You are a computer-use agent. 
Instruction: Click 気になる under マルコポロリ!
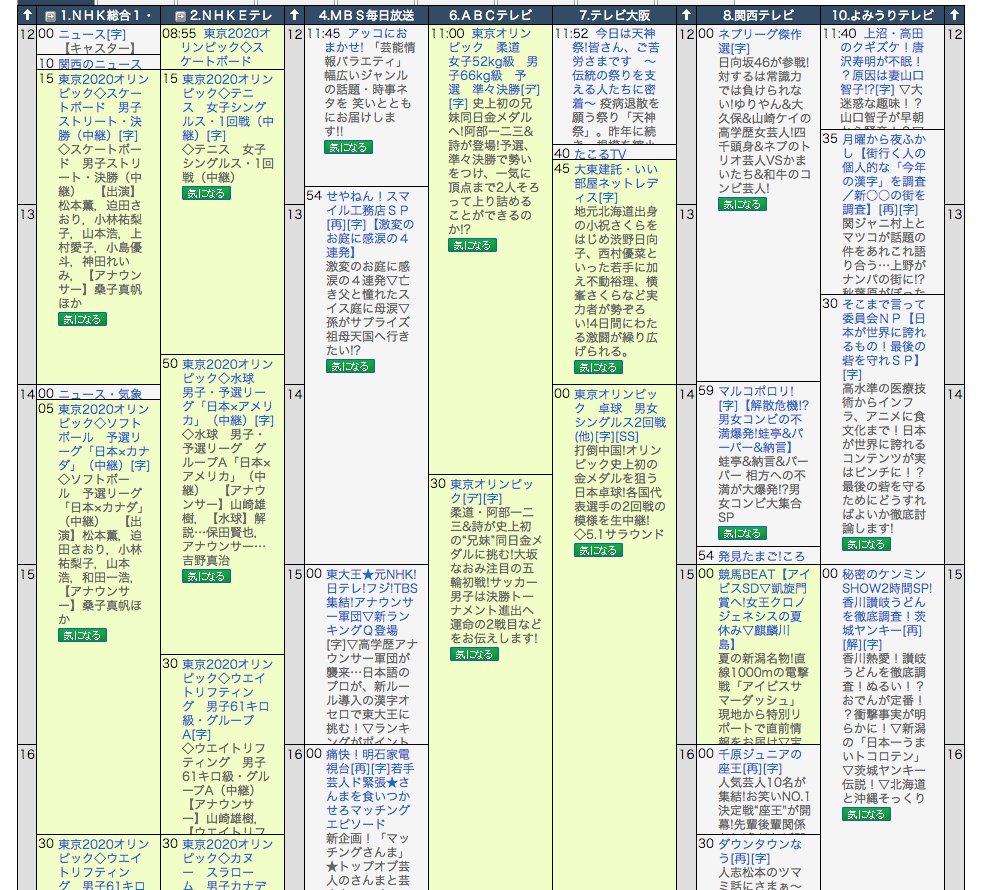[x=742, y=534]
